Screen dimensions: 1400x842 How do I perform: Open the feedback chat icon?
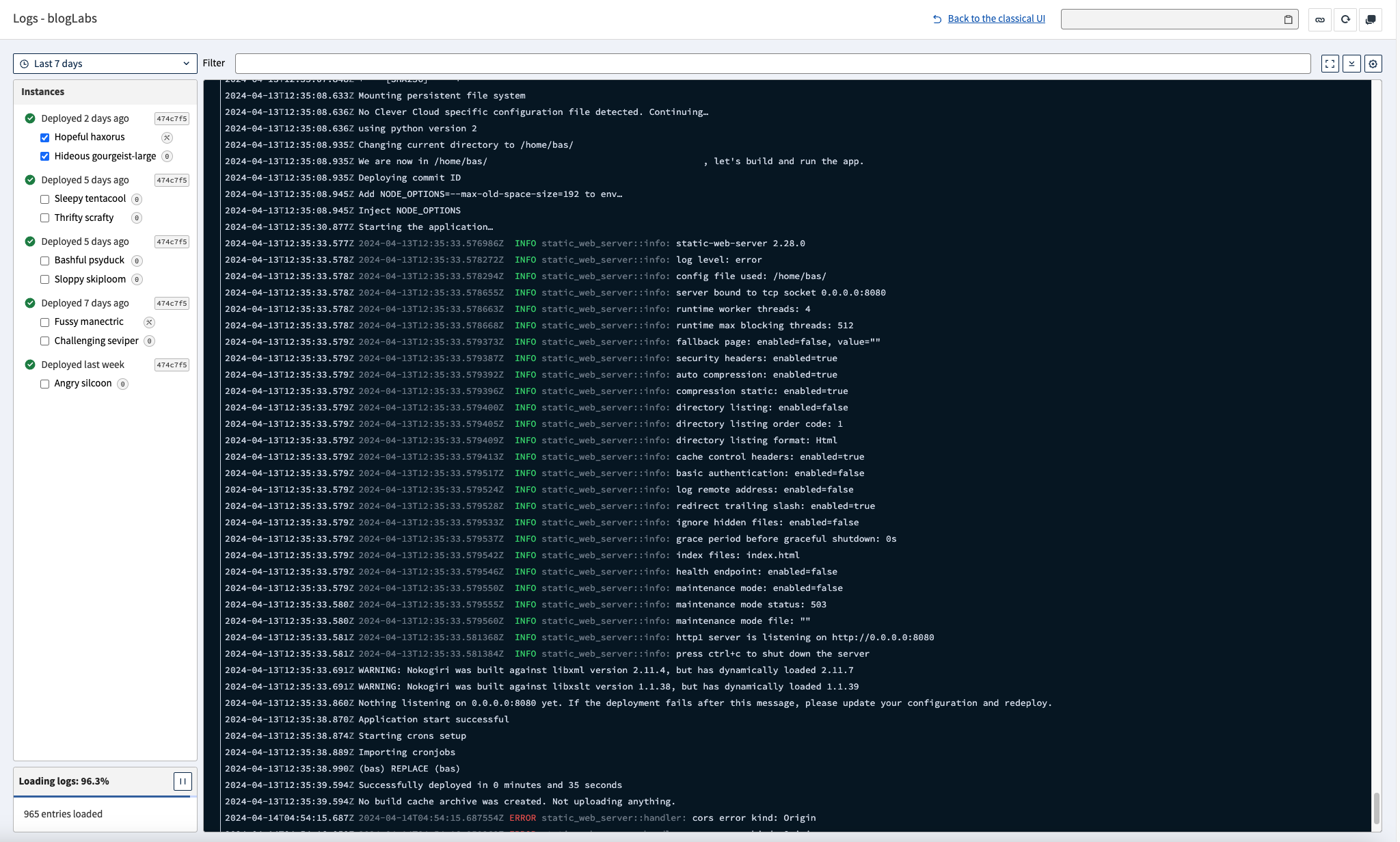(x=1371, y=19)
